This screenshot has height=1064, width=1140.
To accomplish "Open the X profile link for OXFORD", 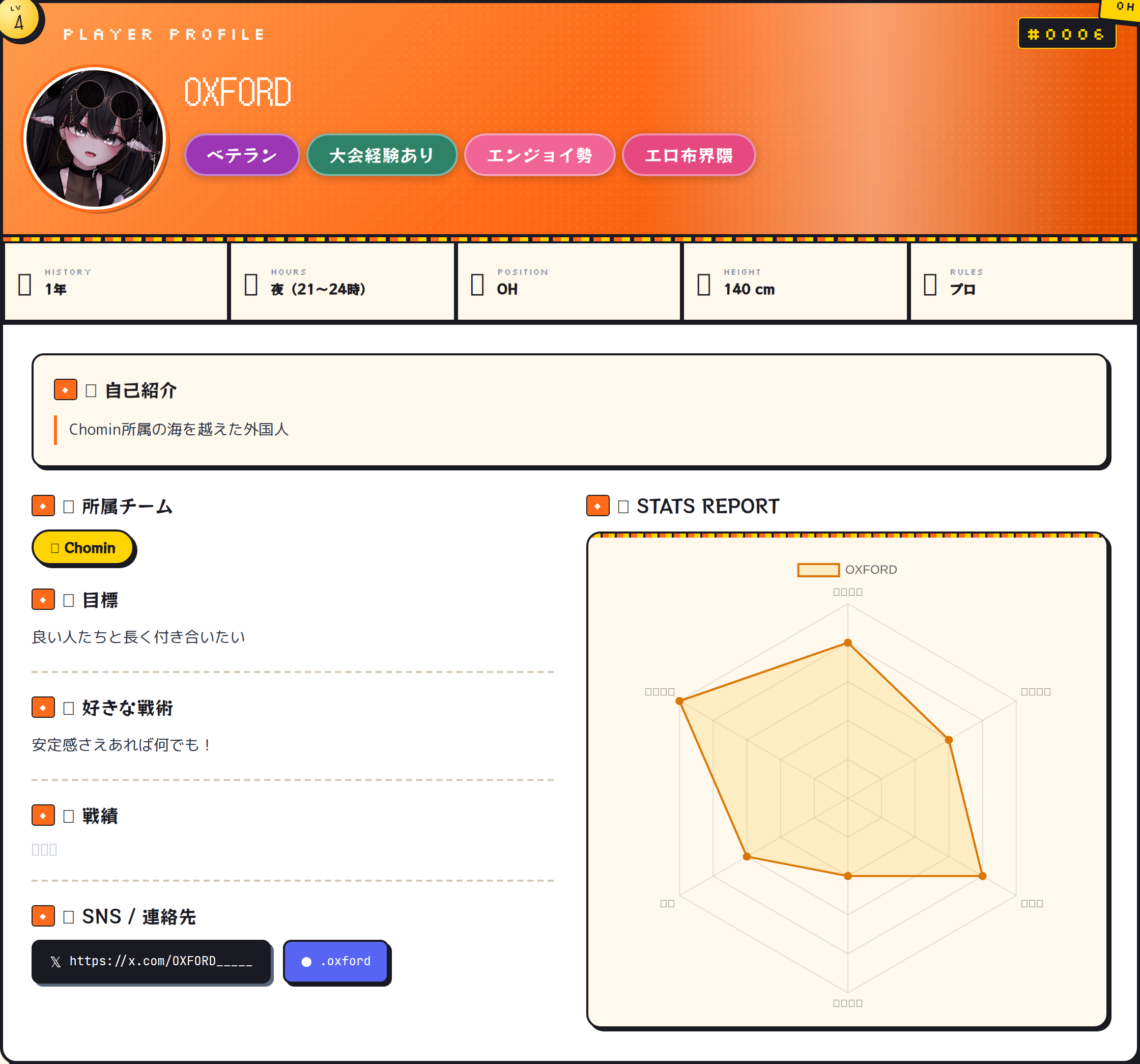I will 151,961.
